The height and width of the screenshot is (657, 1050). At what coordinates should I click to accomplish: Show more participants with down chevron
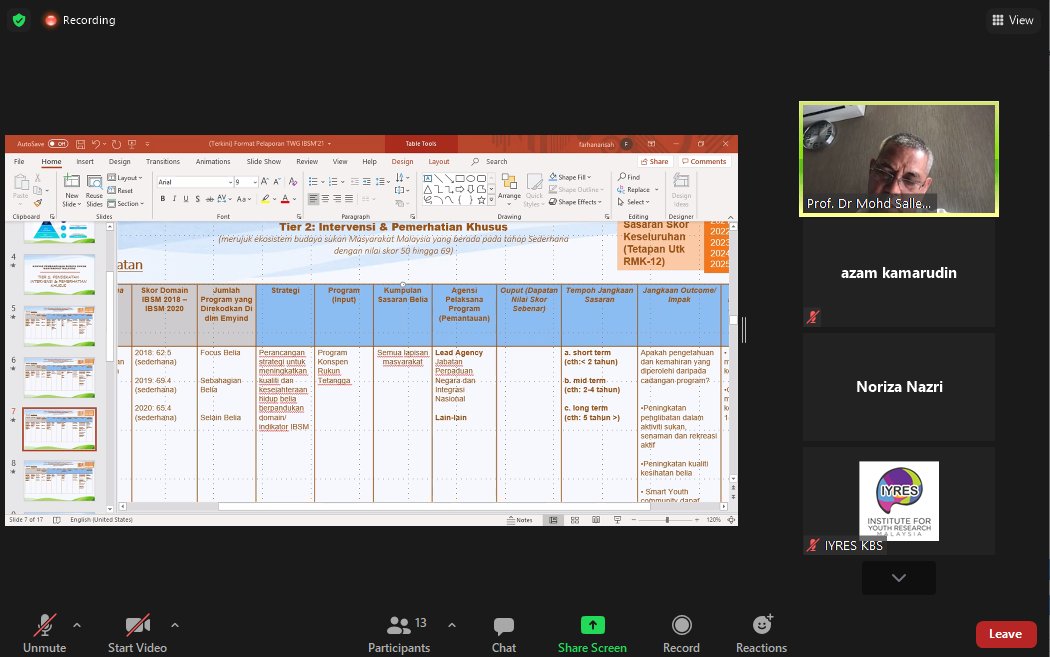898,578
